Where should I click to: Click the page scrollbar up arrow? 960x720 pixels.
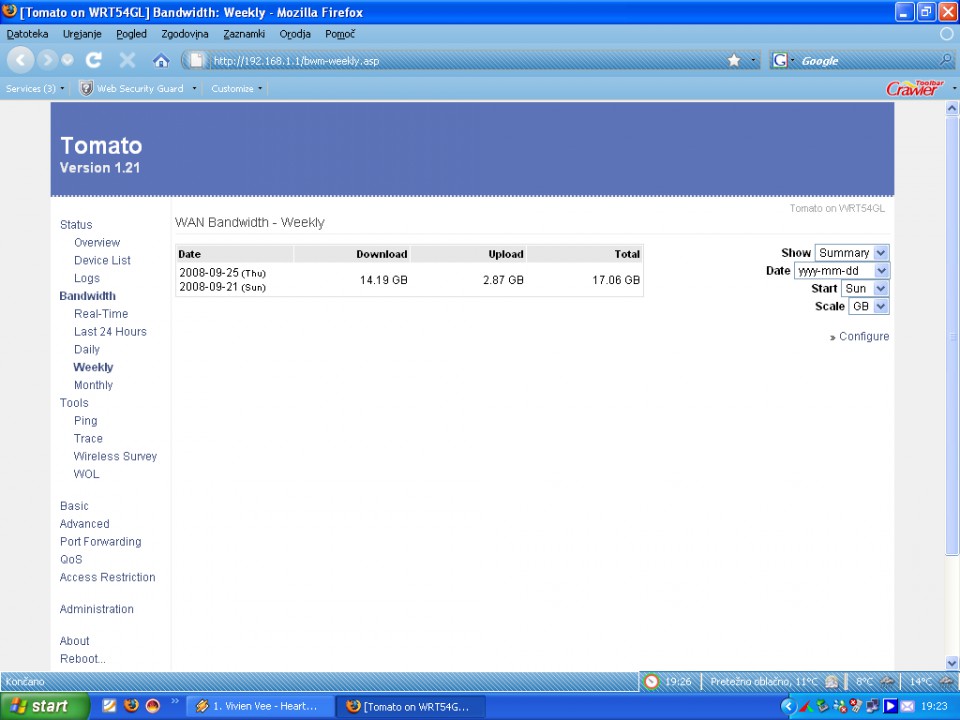point(951,108)
